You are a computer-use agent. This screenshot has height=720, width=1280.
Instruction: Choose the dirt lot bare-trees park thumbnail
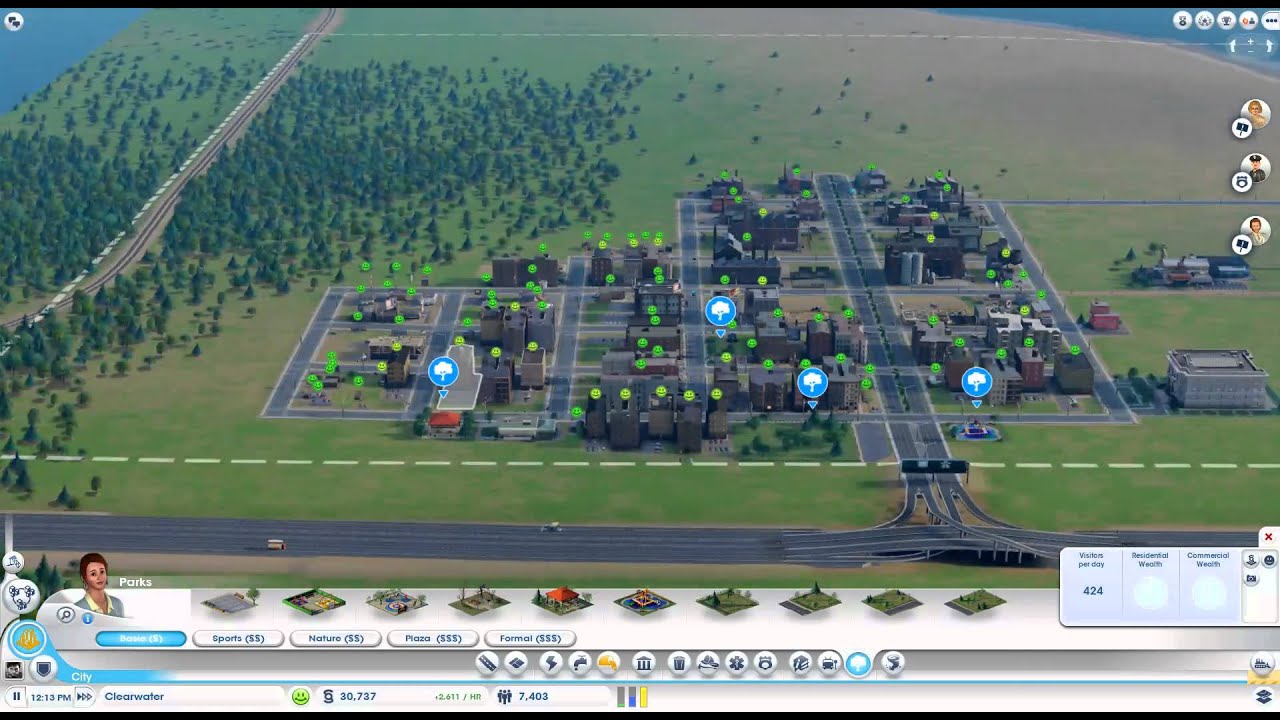pyautogui.click(x=480, y=601)
